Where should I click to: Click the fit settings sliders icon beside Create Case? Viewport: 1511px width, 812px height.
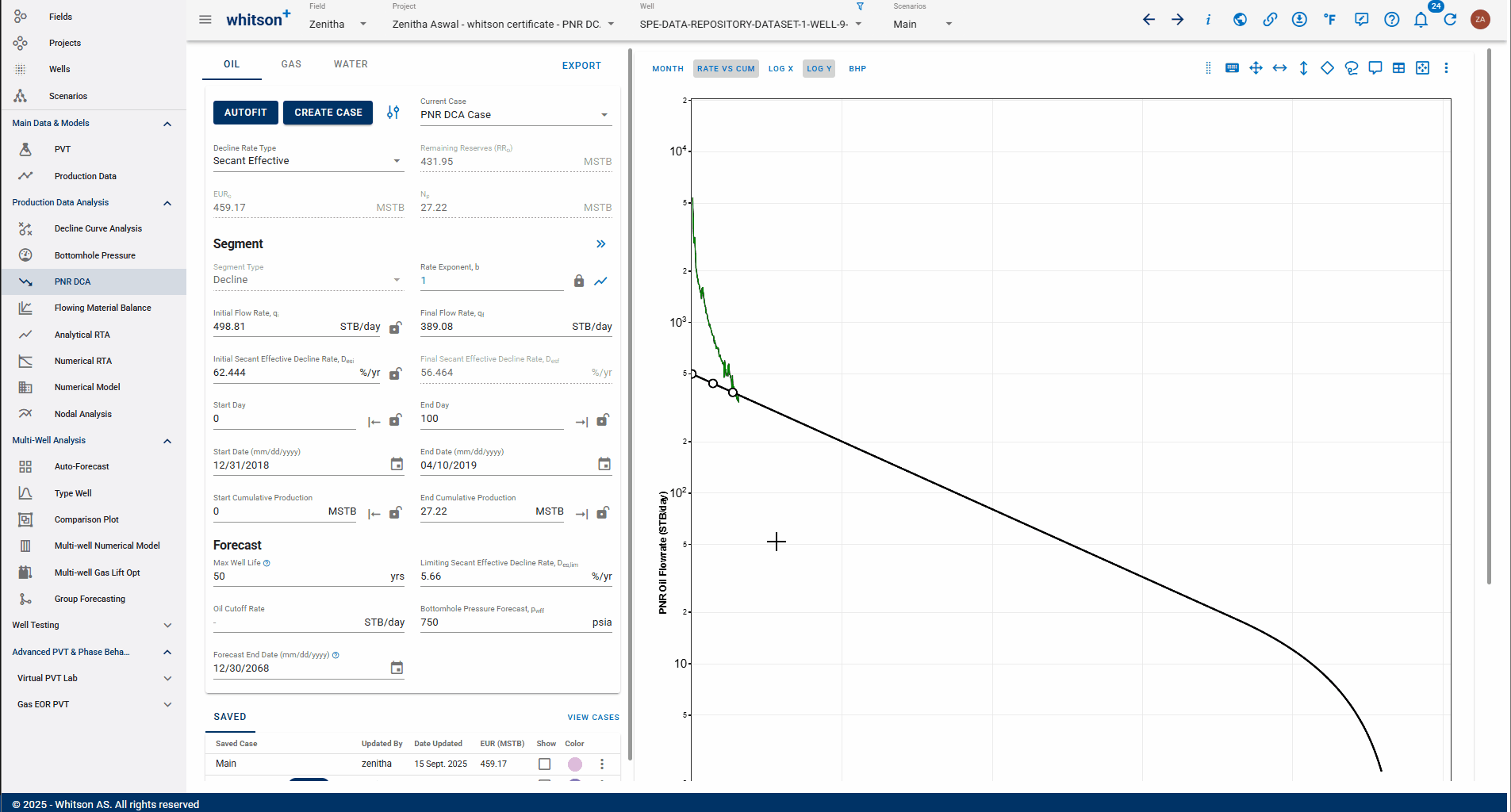[393, 113]
